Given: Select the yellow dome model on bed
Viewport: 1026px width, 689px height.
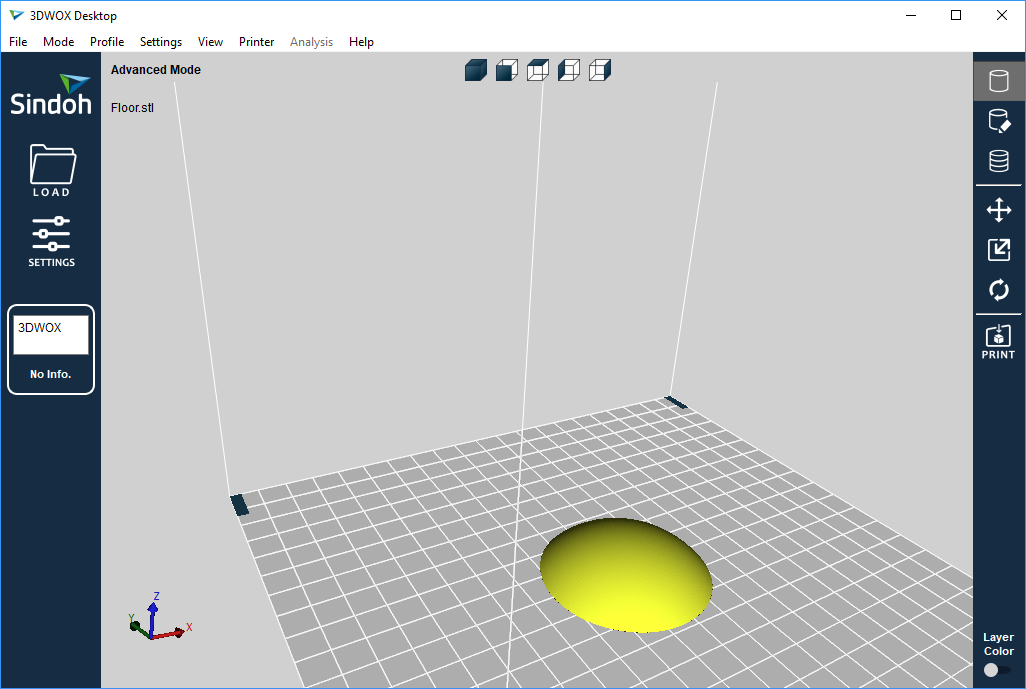Looking at the screenshot, I should point(626,575).
